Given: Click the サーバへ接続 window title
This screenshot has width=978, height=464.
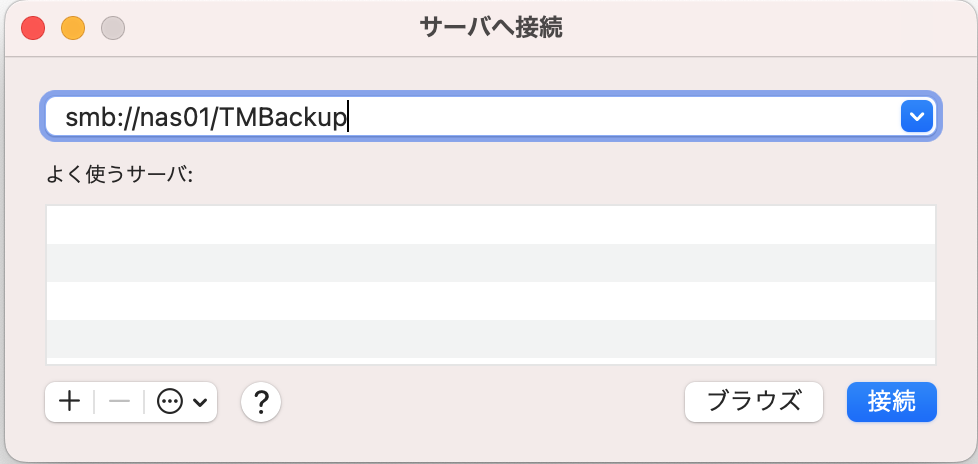Looking at the screenshot, I should (x=491, y=28).
